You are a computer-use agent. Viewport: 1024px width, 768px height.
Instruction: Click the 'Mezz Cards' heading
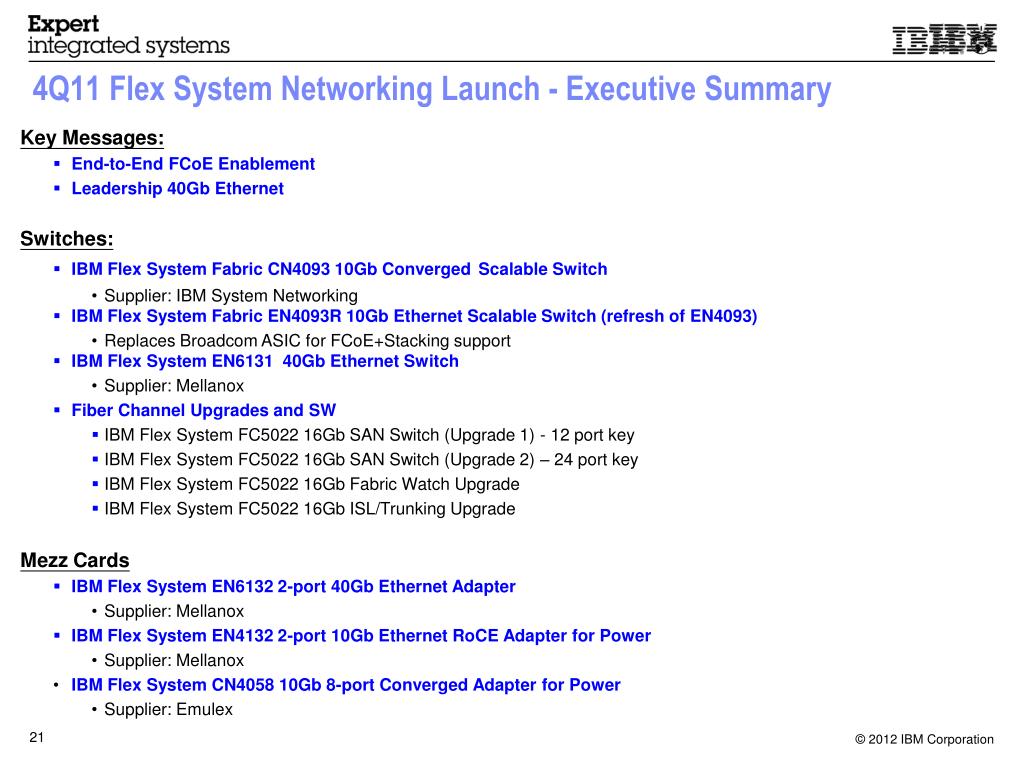click(x=74, y=560)
